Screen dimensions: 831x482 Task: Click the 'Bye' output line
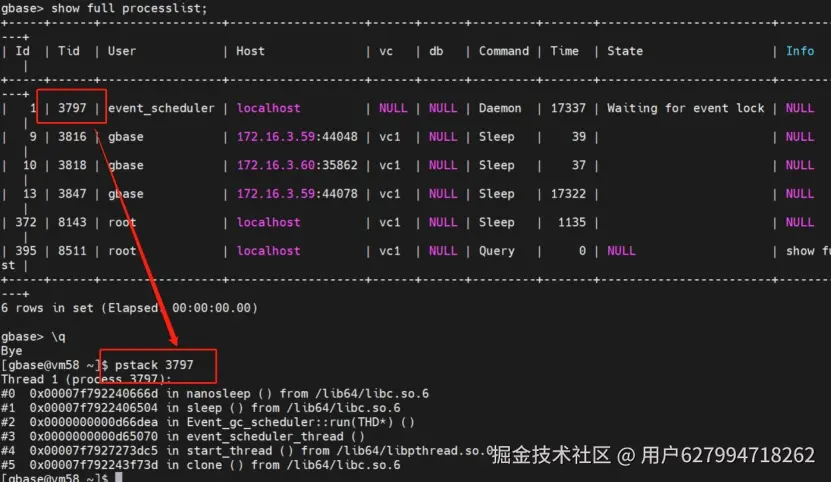pos(12,351)
